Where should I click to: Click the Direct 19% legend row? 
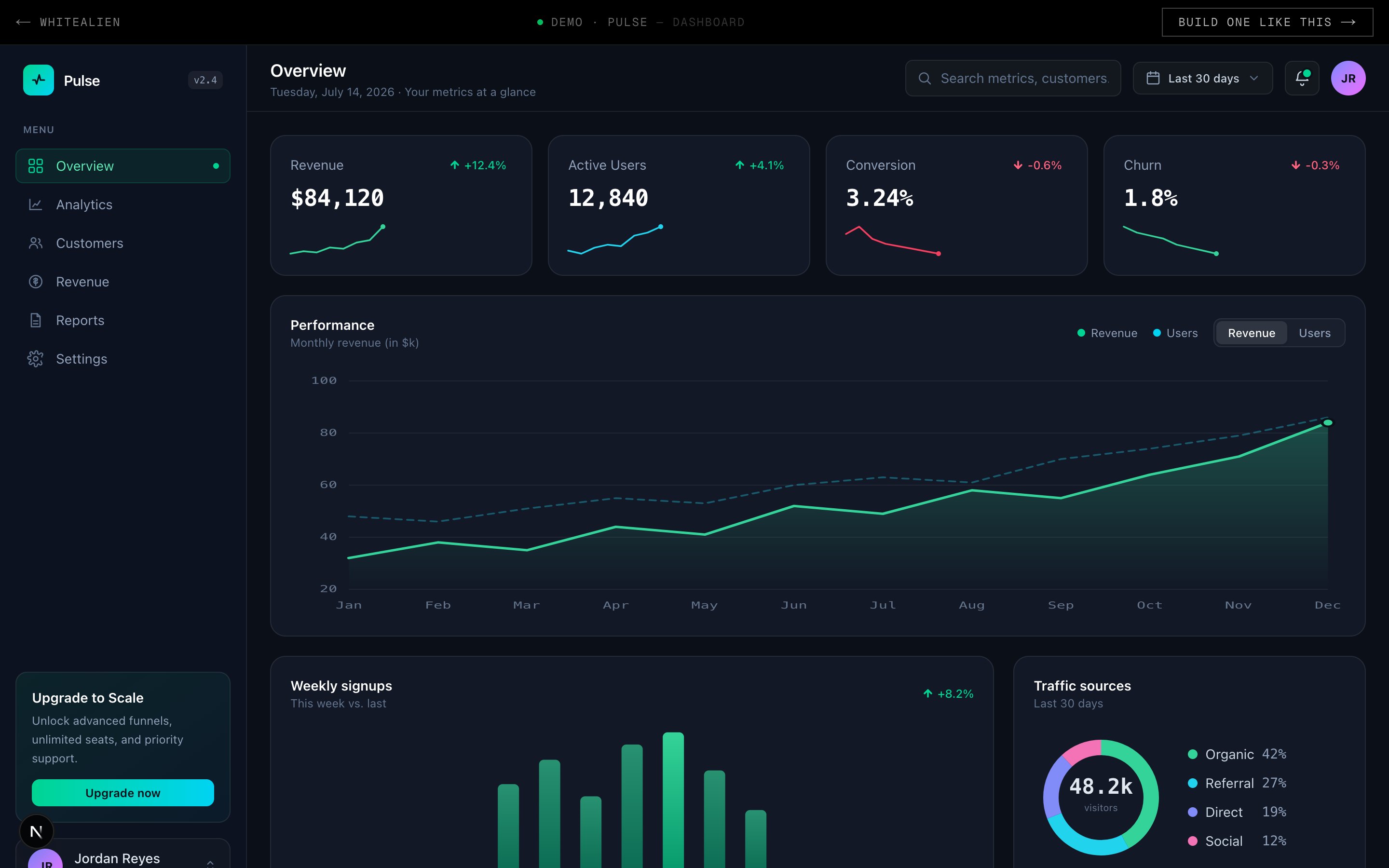tap(1237, 813)
